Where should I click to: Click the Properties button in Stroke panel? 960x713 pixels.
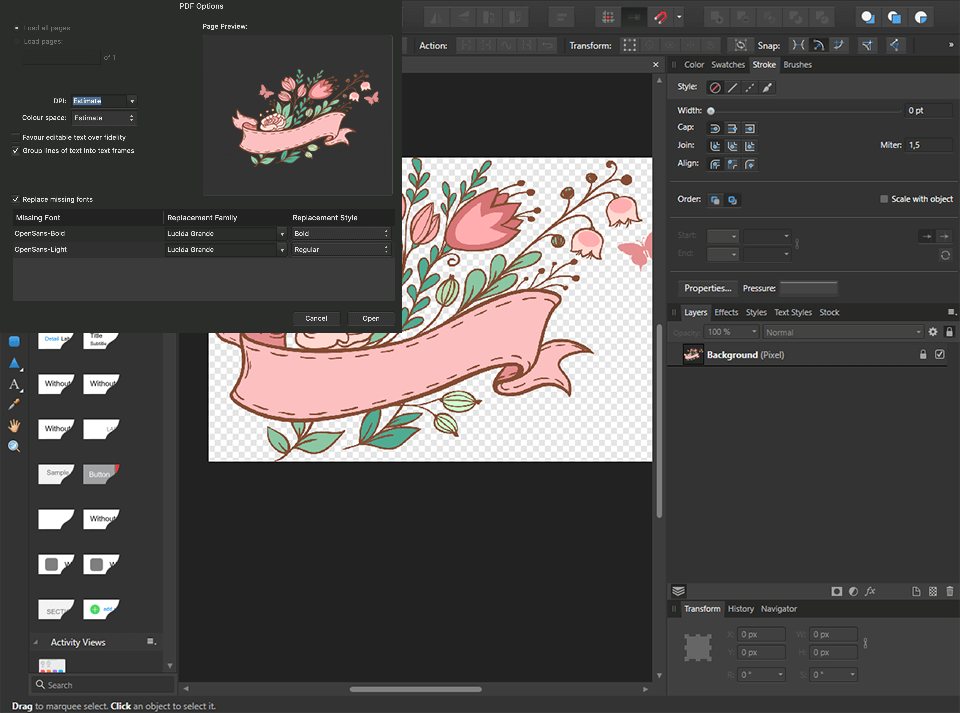pos(707,288)
